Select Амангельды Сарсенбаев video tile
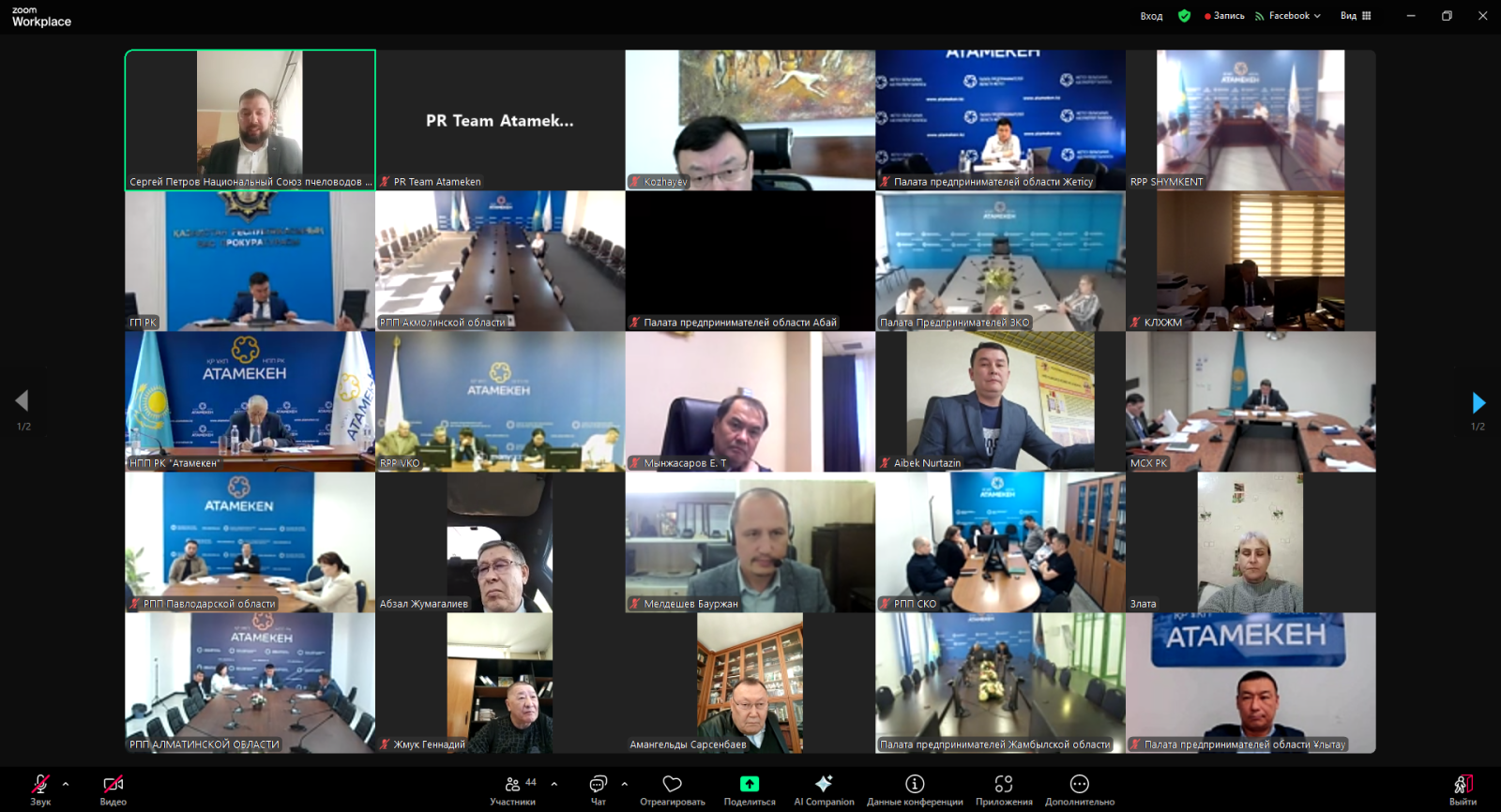The width and height of the screenshot is (1501, 812). tap(750, 683)
